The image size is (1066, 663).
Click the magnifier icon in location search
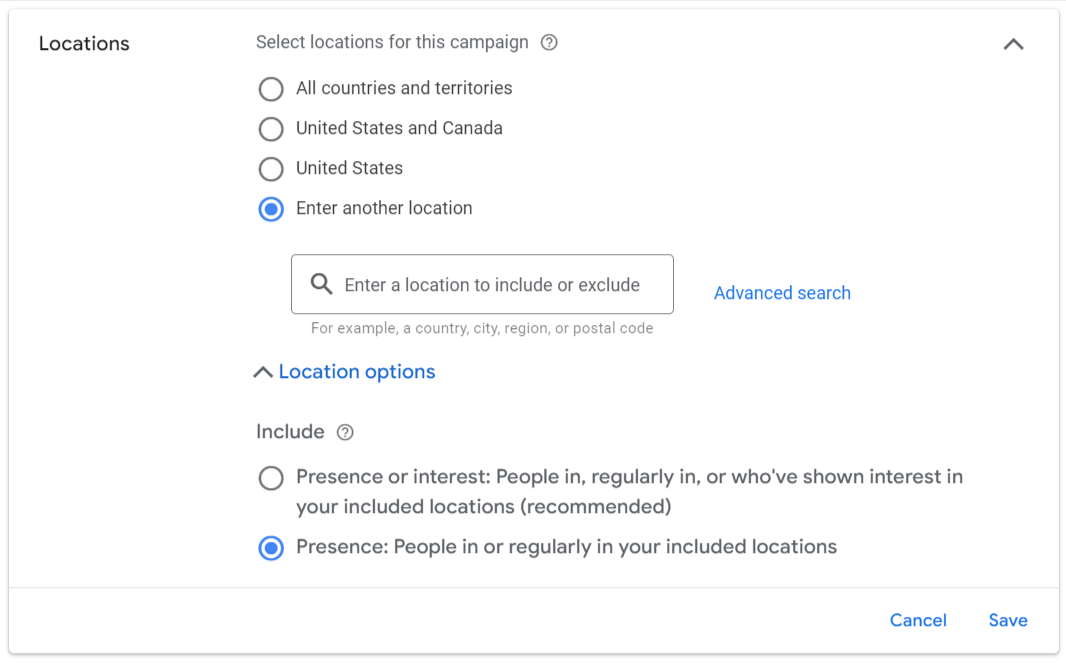(x=322, y=284)
